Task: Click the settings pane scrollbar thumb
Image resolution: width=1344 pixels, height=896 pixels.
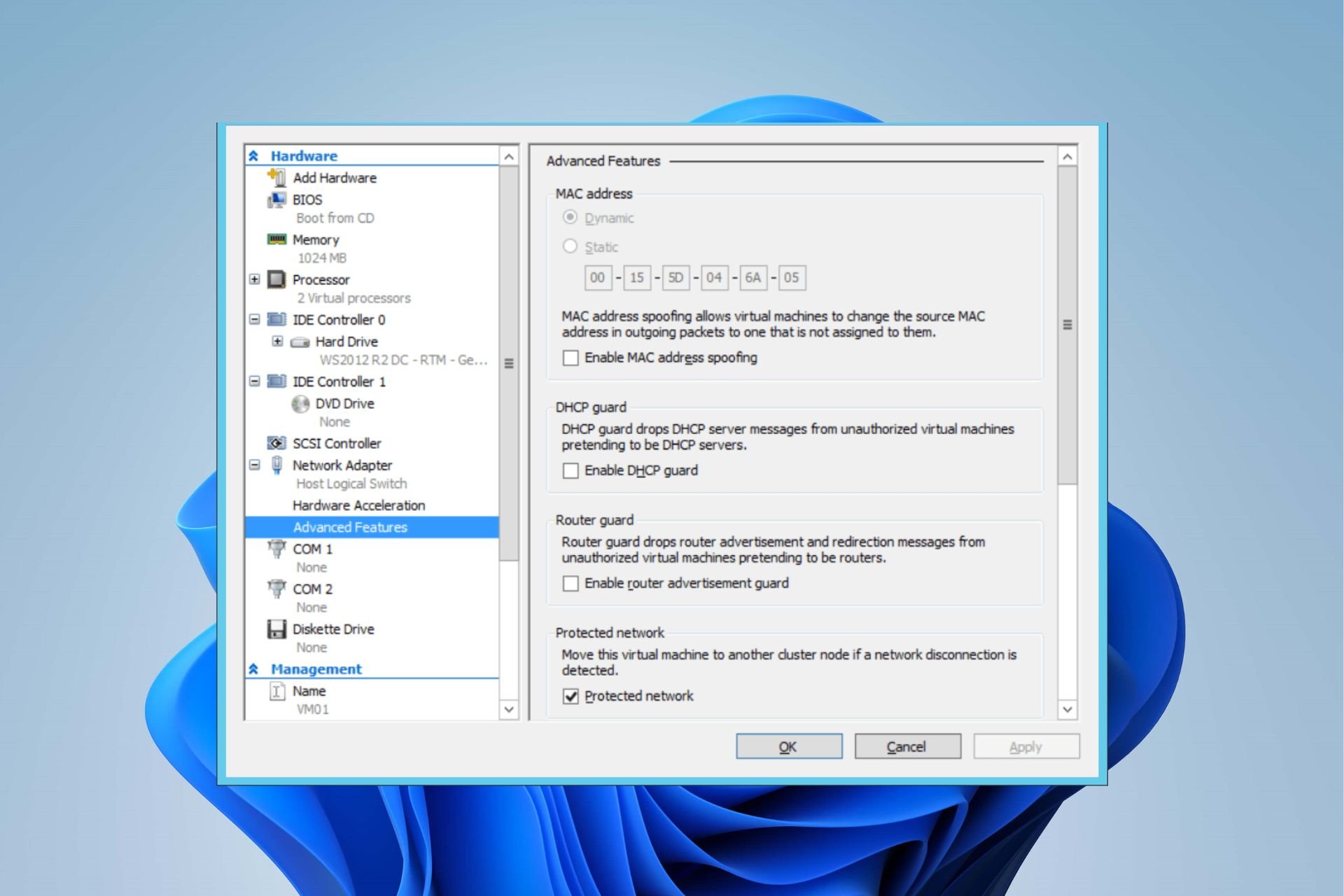Action: point(1067,325)
